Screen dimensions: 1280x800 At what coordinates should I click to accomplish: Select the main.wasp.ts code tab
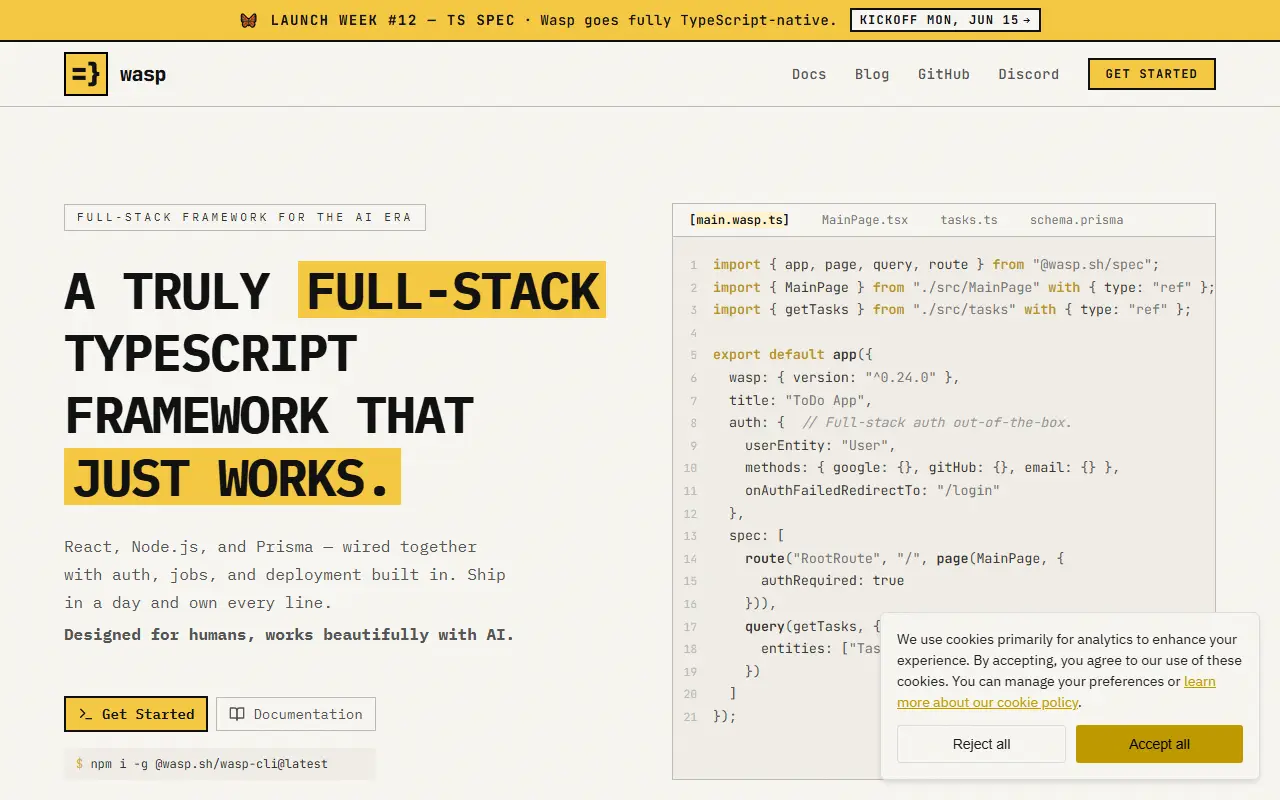(739, 220)
